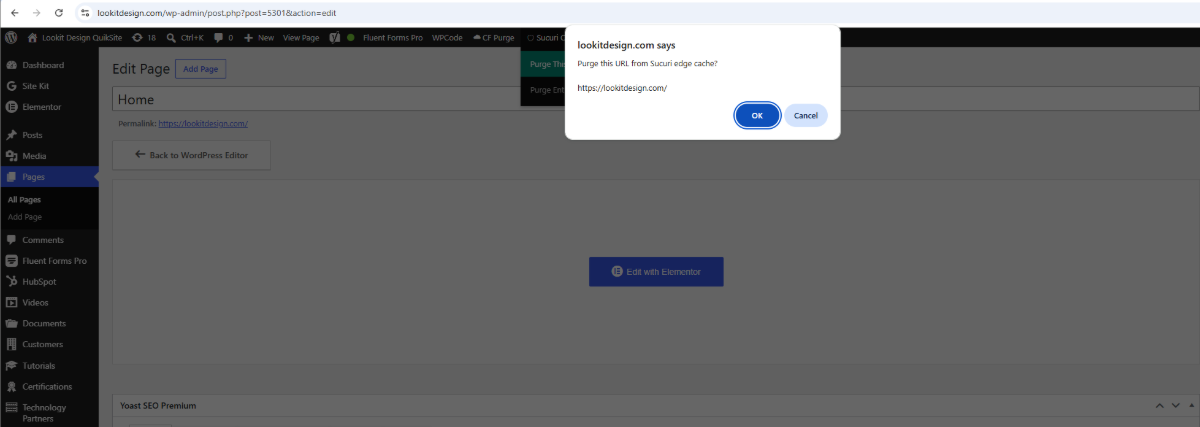Open site information icon in address bar
The image size is (1200, 427).
85,12
